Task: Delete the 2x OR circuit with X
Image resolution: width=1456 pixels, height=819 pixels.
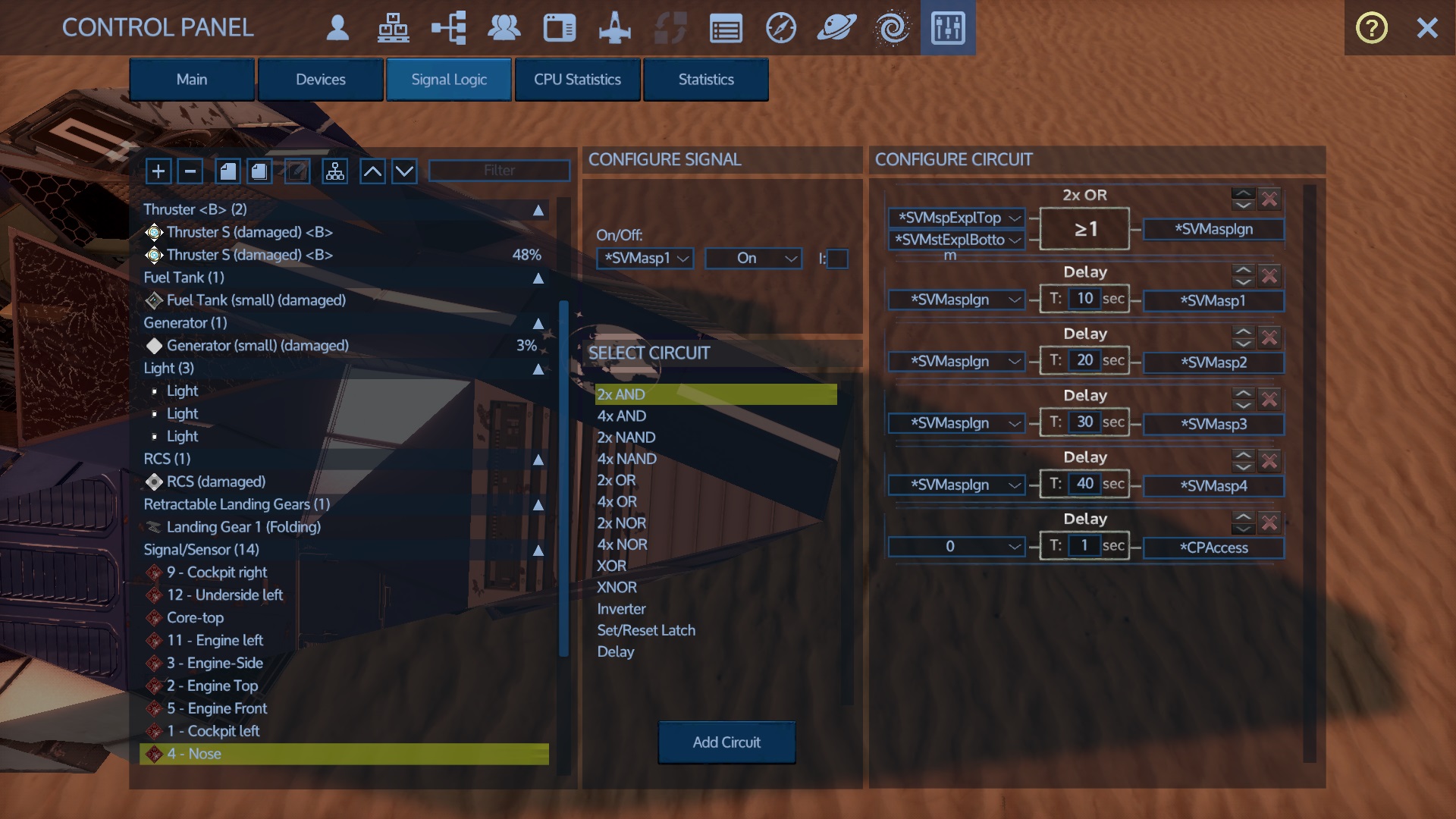Action: [1269, 199]
